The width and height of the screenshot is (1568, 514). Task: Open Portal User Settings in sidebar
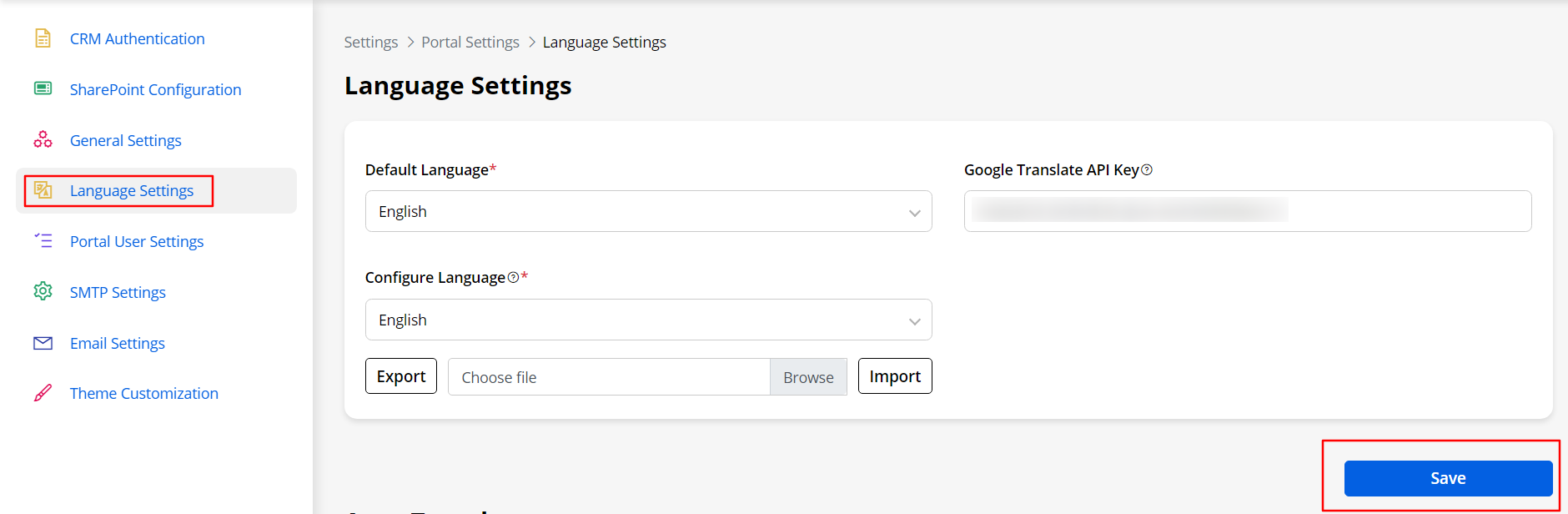(x=137, y=241)
